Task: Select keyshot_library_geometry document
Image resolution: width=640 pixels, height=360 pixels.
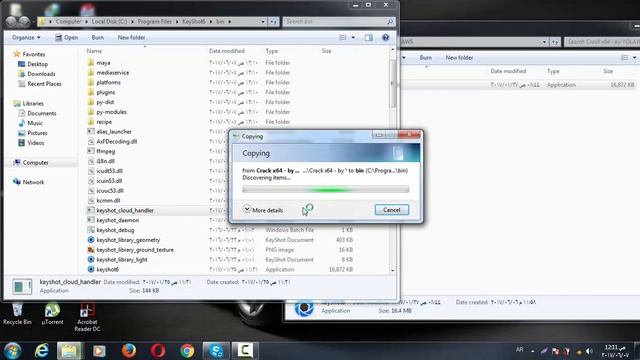Action: 128,240
